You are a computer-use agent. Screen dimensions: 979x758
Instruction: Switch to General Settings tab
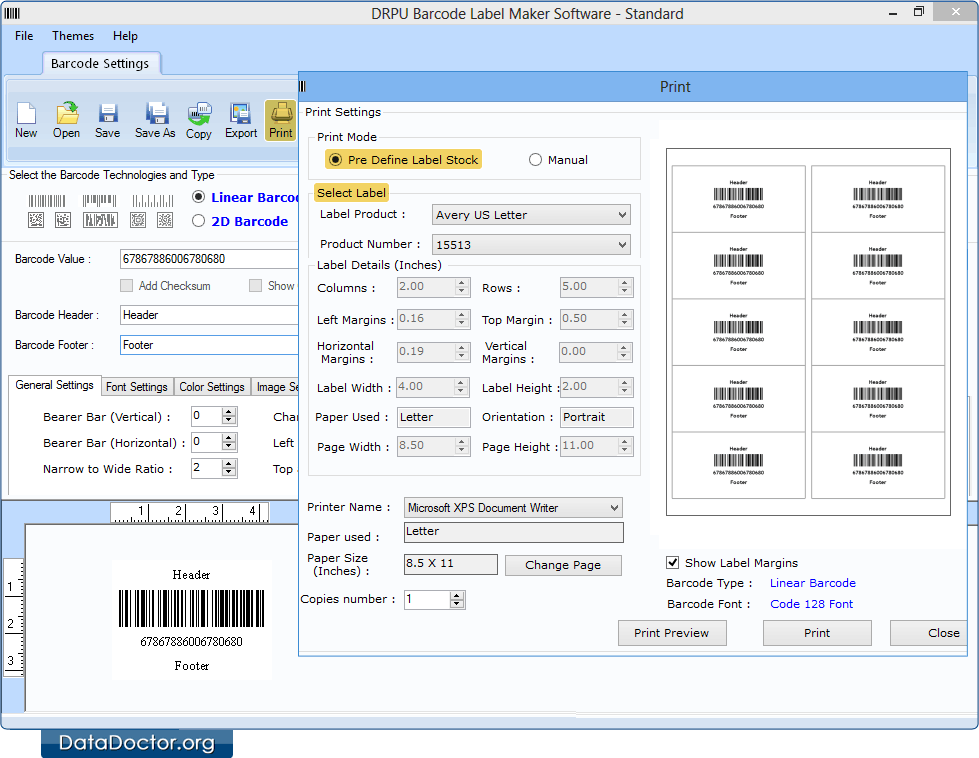[x=54, y=385]
